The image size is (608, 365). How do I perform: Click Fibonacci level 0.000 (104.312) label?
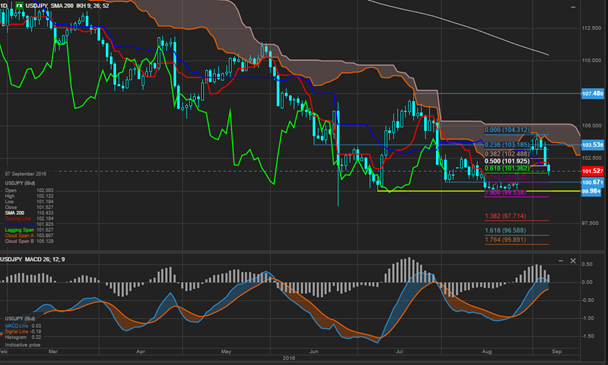pyautogui.click(x=507, y=130)
